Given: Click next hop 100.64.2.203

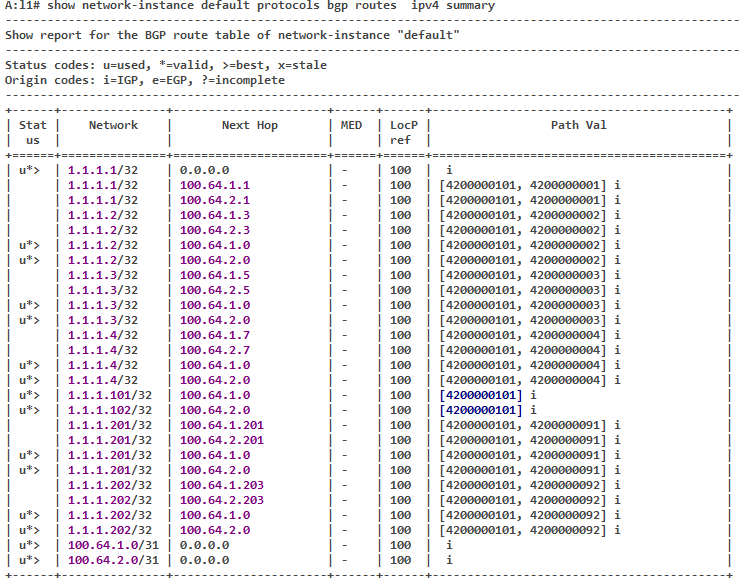Looking at the screenshot, I should tap(222, 500).
